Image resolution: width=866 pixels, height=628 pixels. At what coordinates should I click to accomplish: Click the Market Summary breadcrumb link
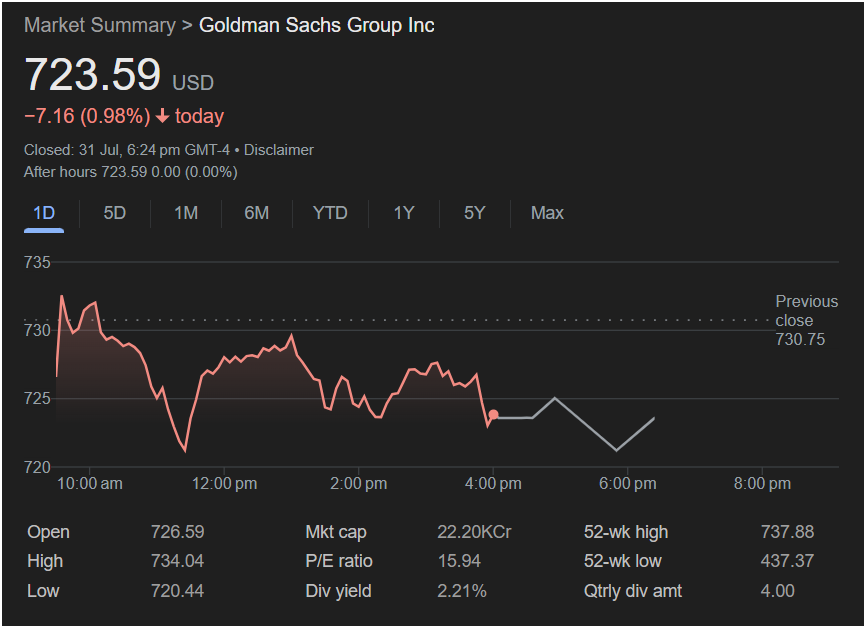coord(99,25)
